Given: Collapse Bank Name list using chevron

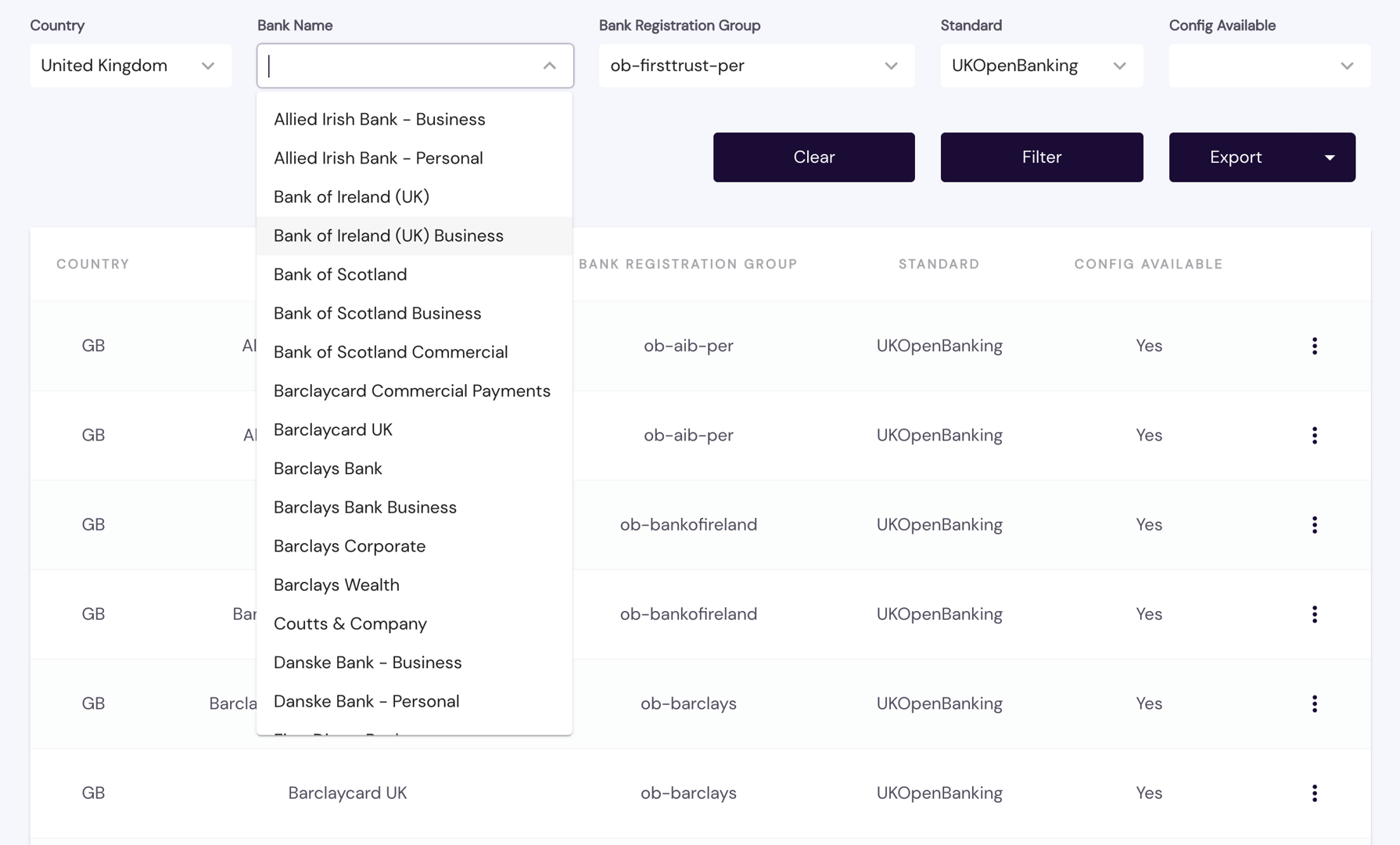Looking at the screenshot, I should point(550,66).
